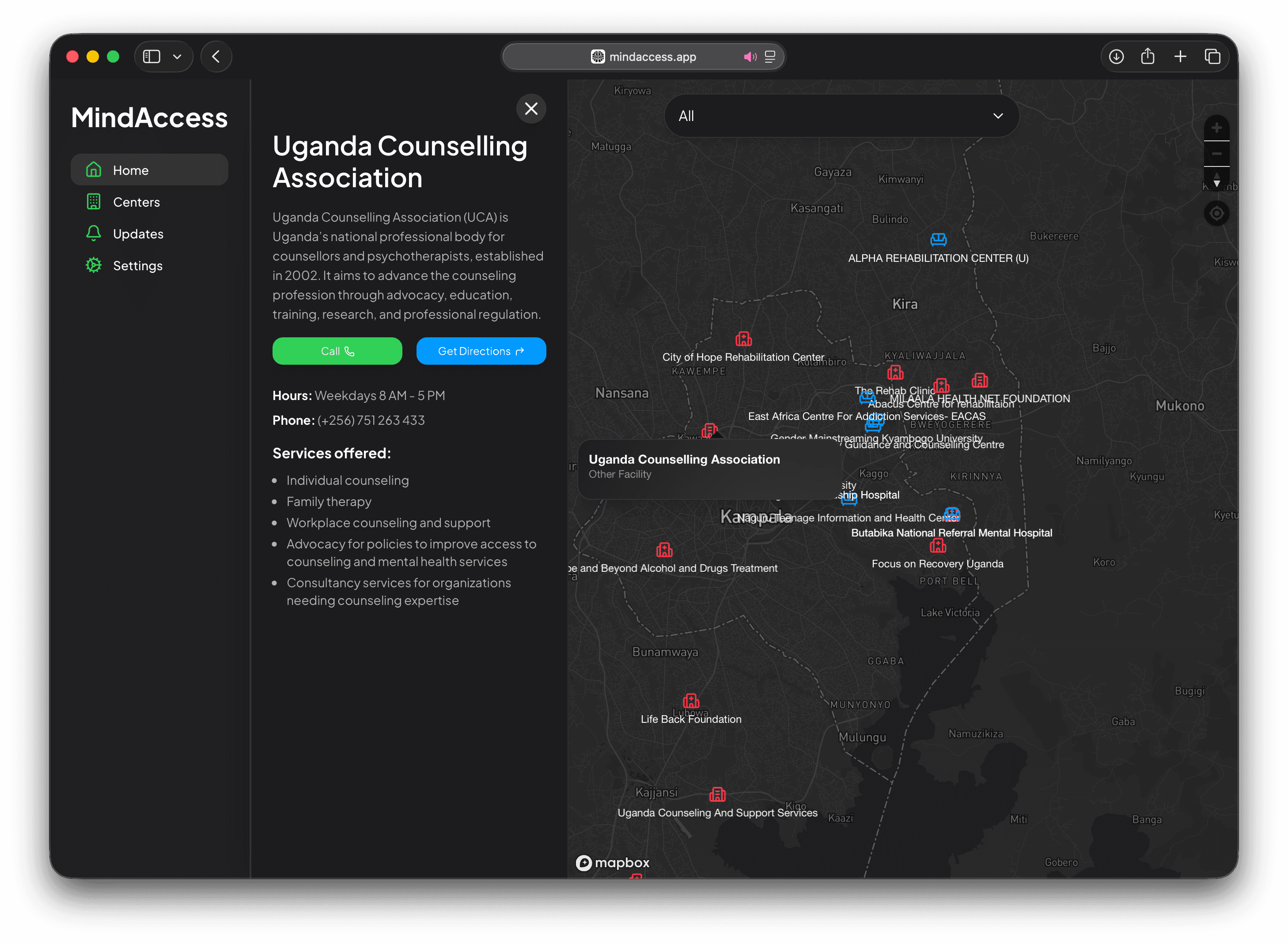Click the Services offered heading
The image size is (1288, 944).
[x=332, y=453]
